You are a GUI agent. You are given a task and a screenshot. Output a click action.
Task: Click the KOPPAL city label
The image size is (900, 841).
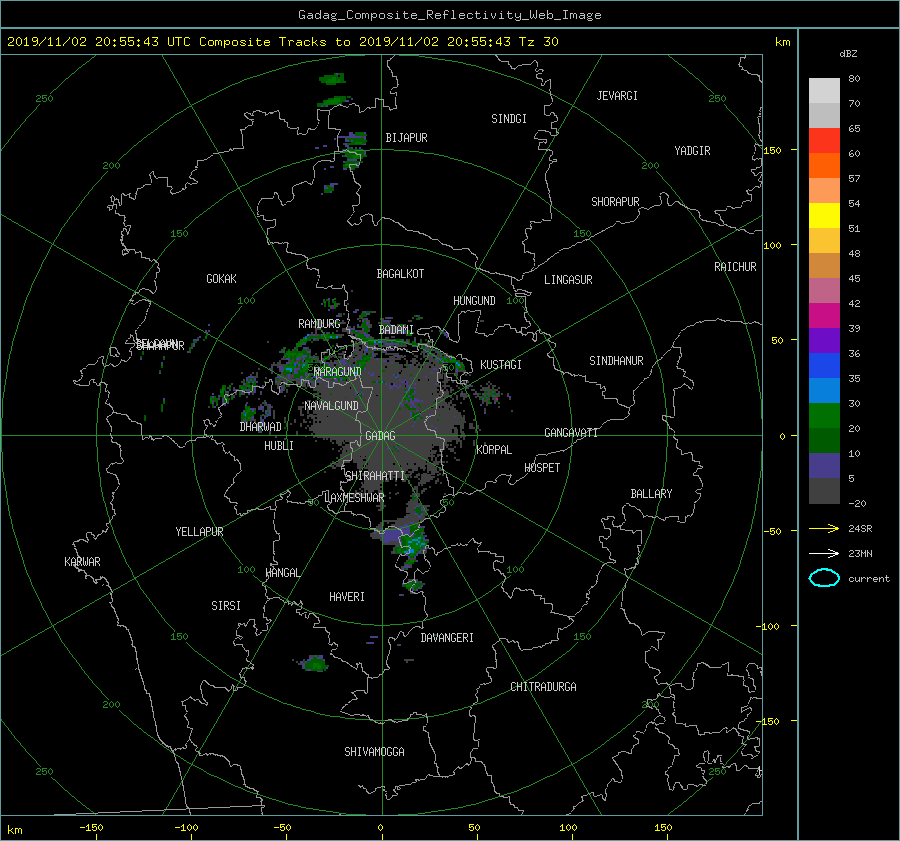(494, 450)
